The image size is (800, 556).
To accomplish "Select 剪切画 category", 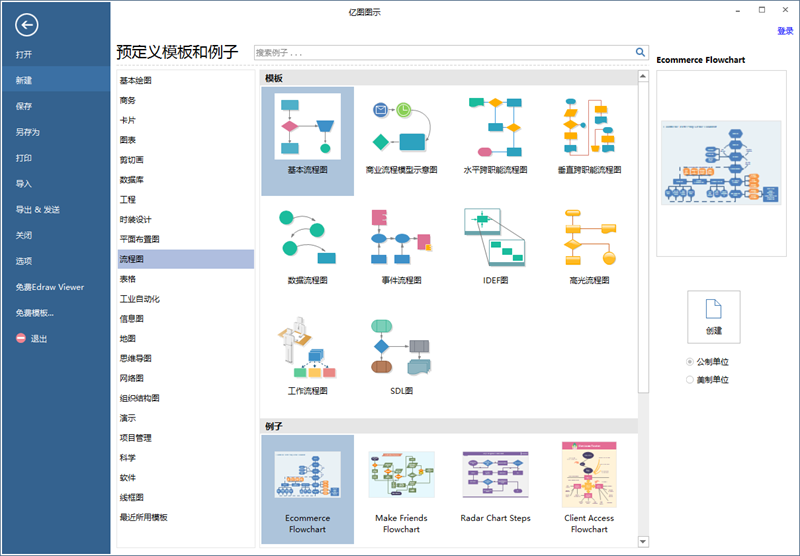I will pyautogui.click(x=132, y=160).
